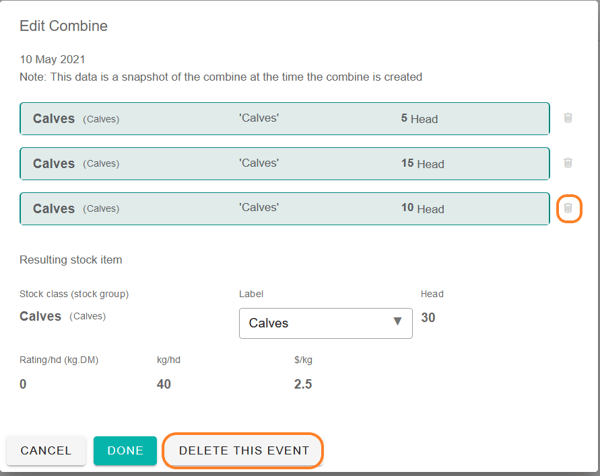Click the kg/hd value 40

point(164,384)
